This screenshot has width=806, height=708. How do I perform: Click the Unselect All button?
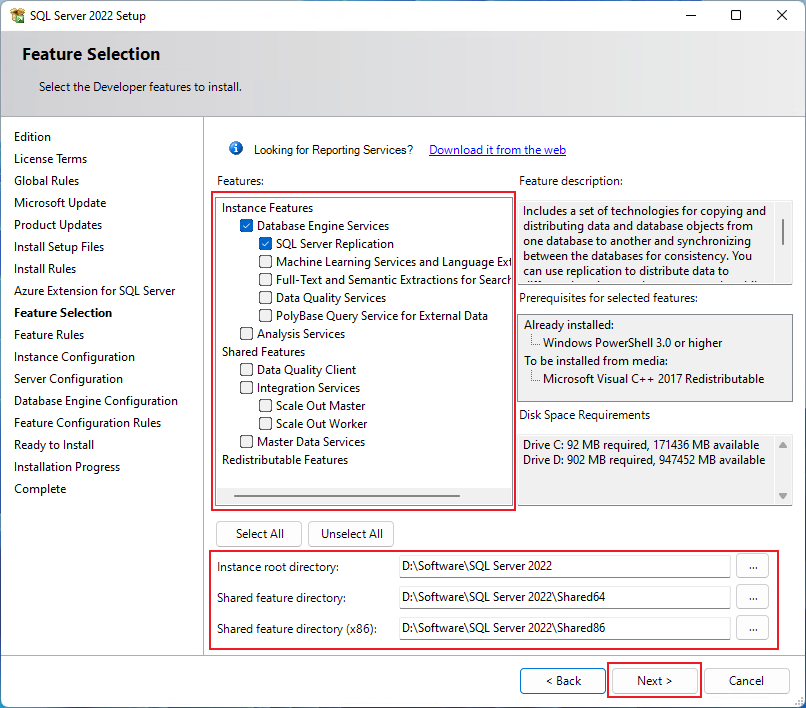(352, 534)
